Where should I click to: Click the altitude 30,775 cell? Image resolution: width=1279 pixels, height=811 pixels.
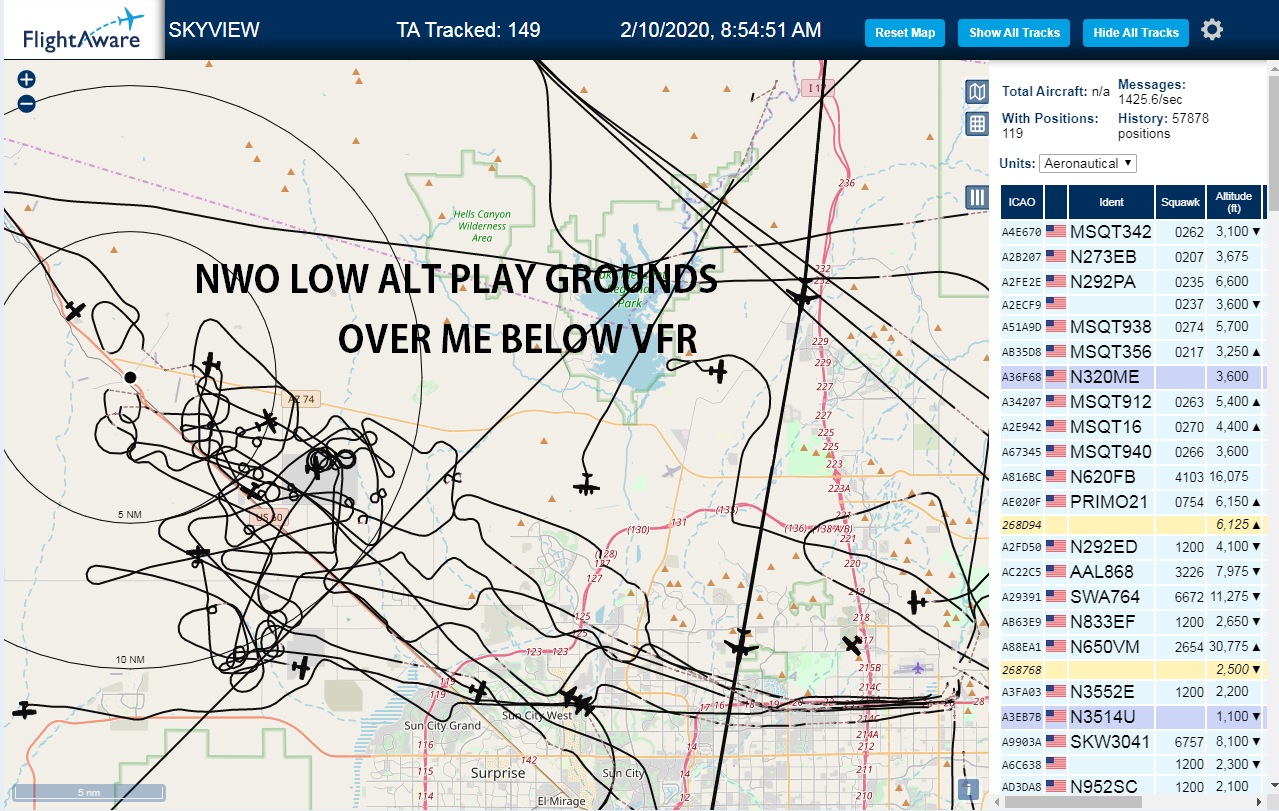pos(1233,647)
